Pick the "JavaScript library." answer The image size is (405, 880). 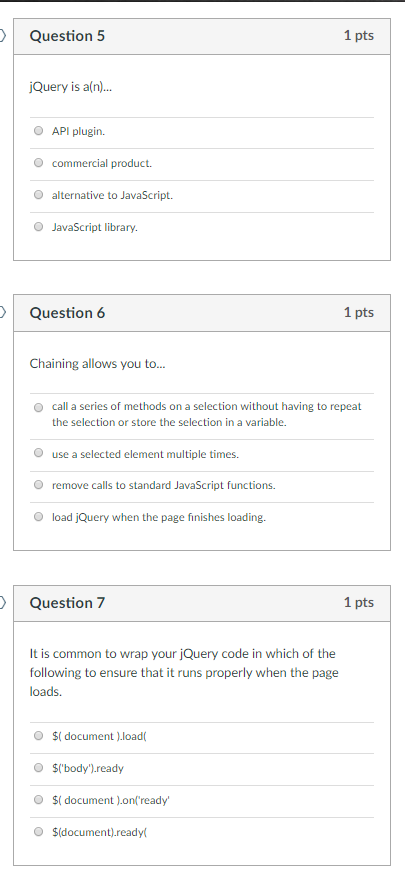38,227
